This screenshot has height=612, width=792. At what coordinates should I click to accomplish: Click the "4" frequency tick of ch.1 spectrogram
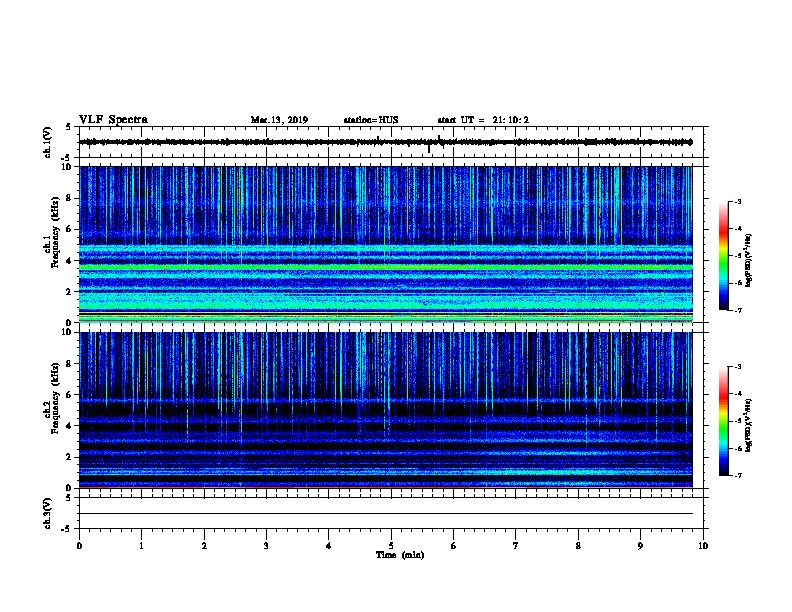[x=69, y=261]
